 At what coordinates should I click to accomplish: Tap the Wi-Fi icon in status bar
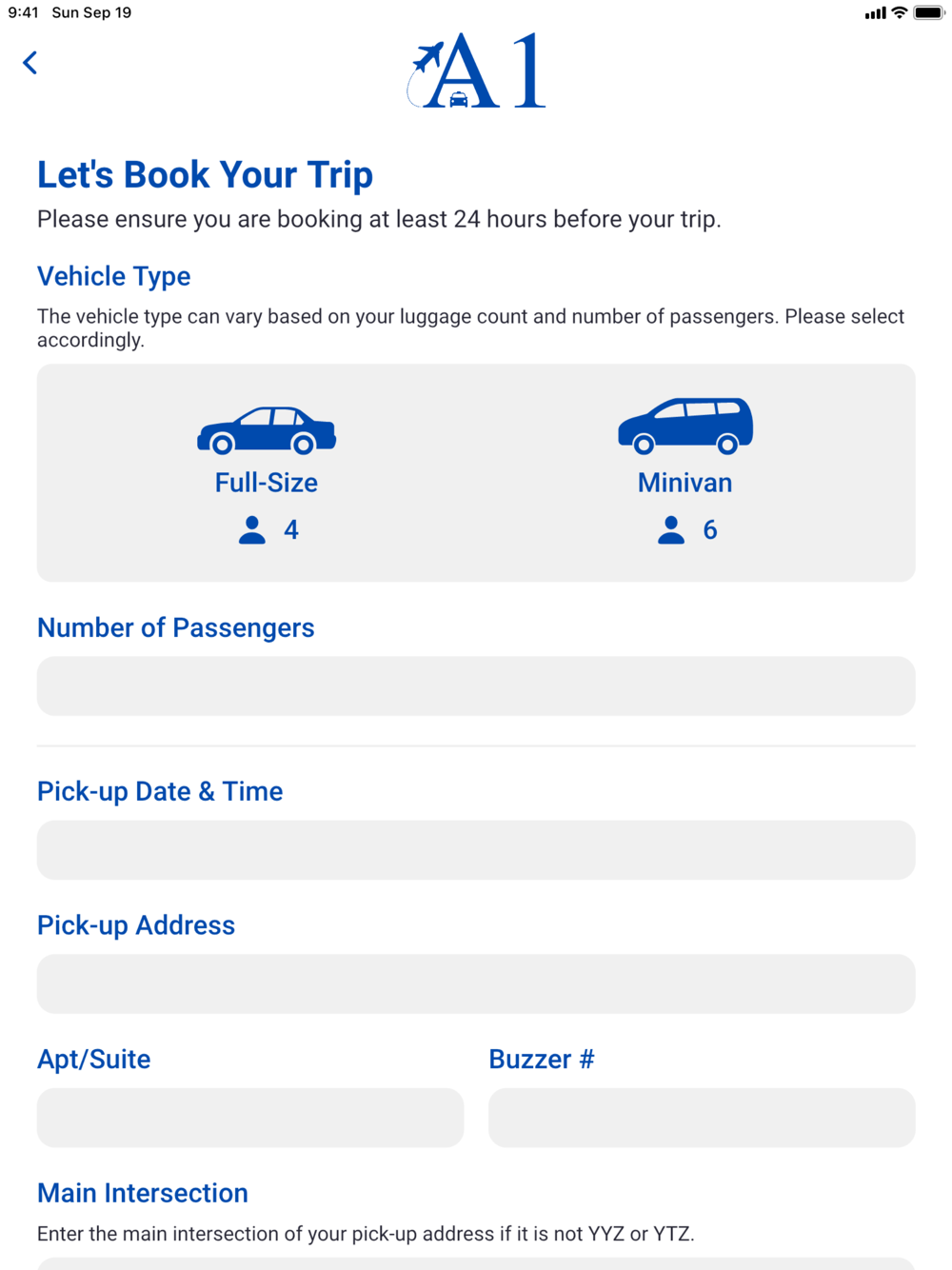click(899, 13)
